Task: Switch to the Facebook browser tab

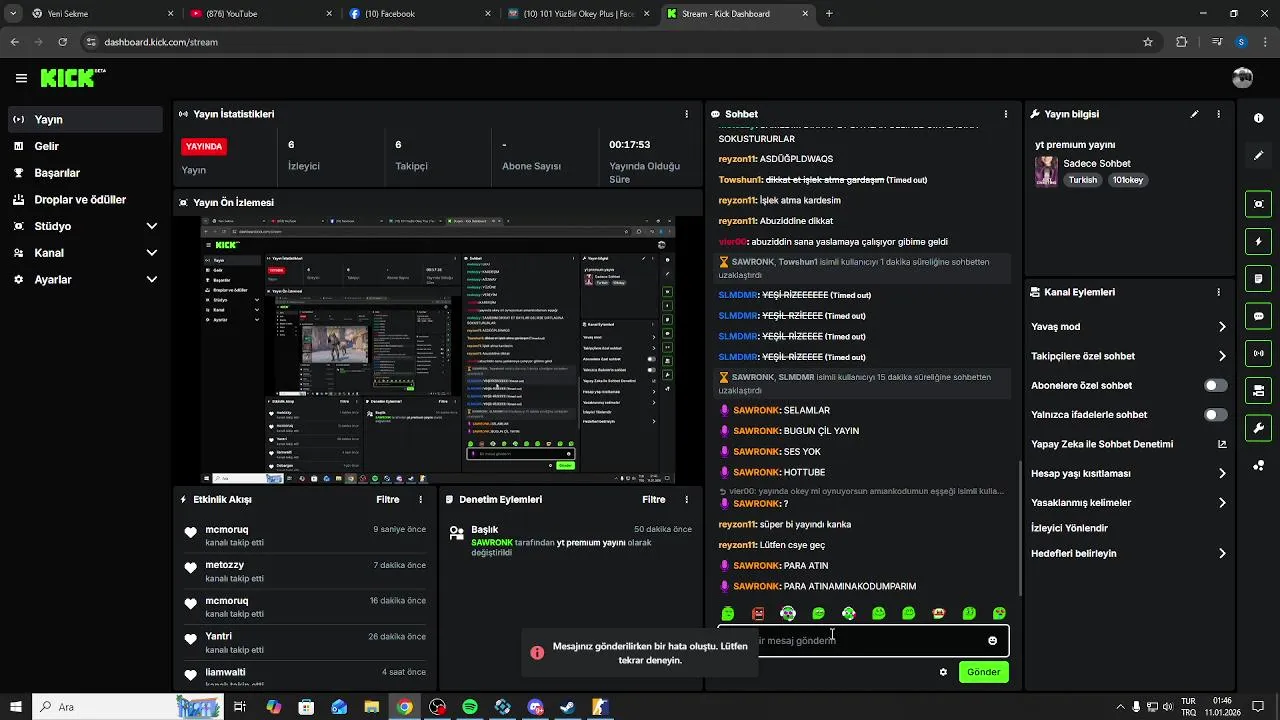Action: (x=420, y=14)
